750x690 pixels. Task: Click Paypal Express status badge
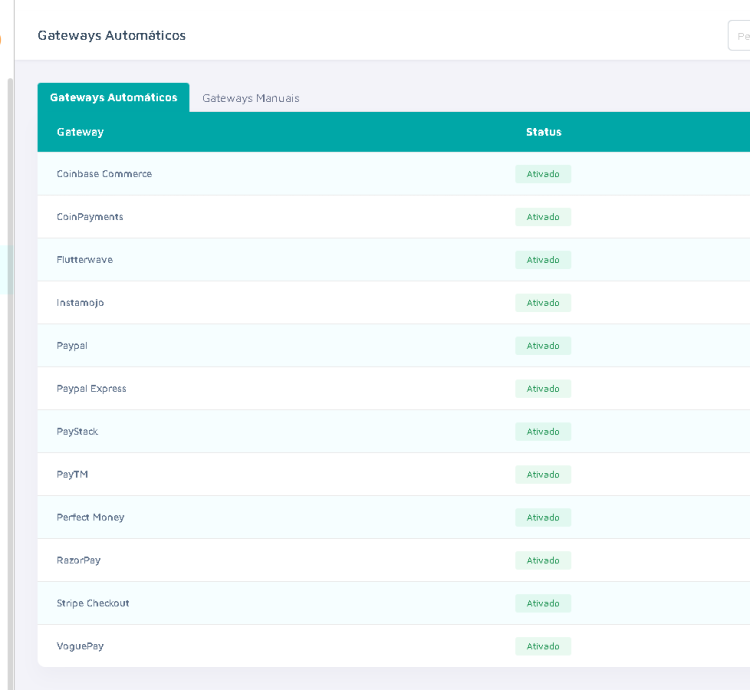pos(543,389)
